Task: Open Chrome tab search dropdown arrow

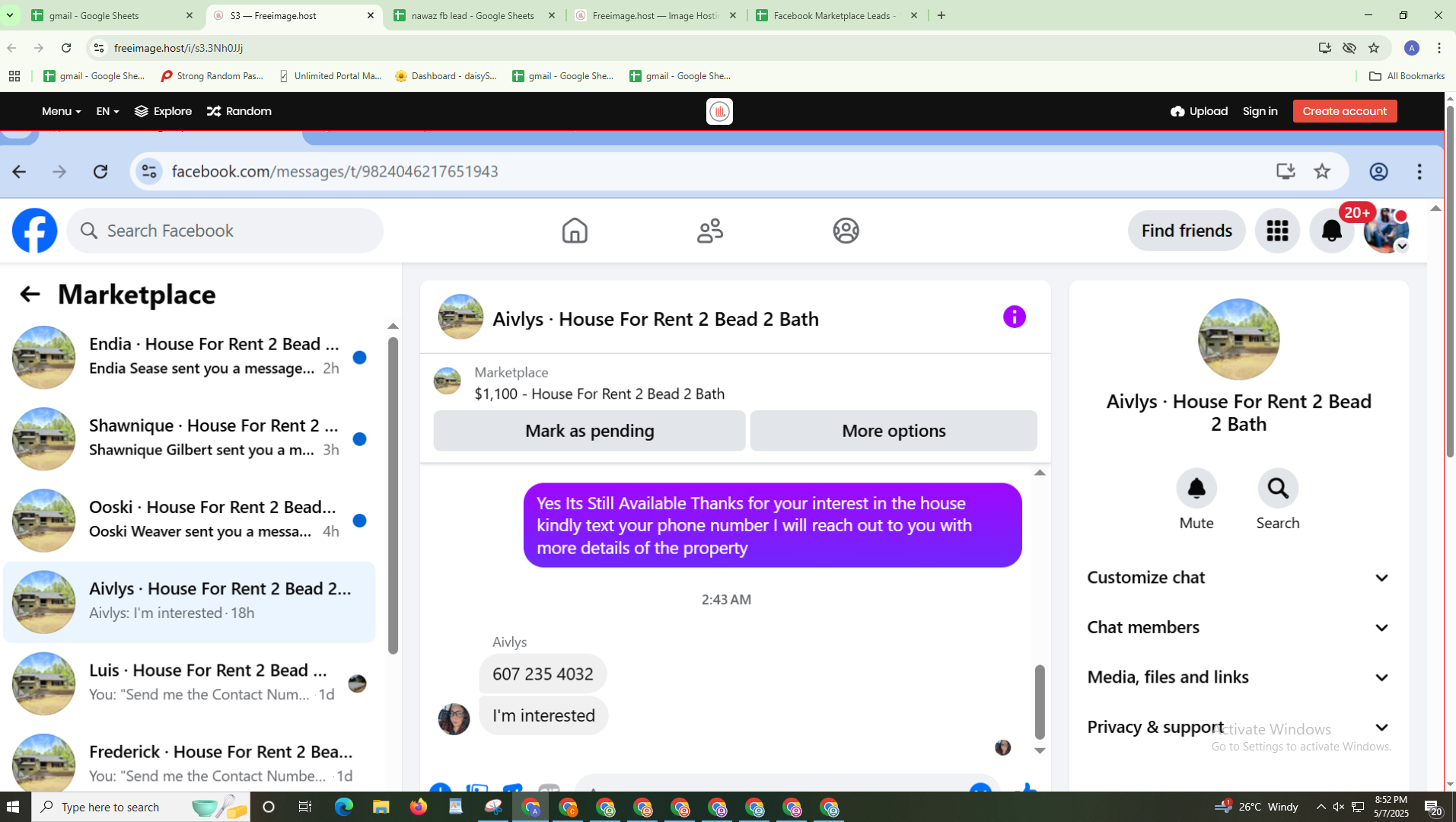Action: pyautogui.click(x=10, y=15)
